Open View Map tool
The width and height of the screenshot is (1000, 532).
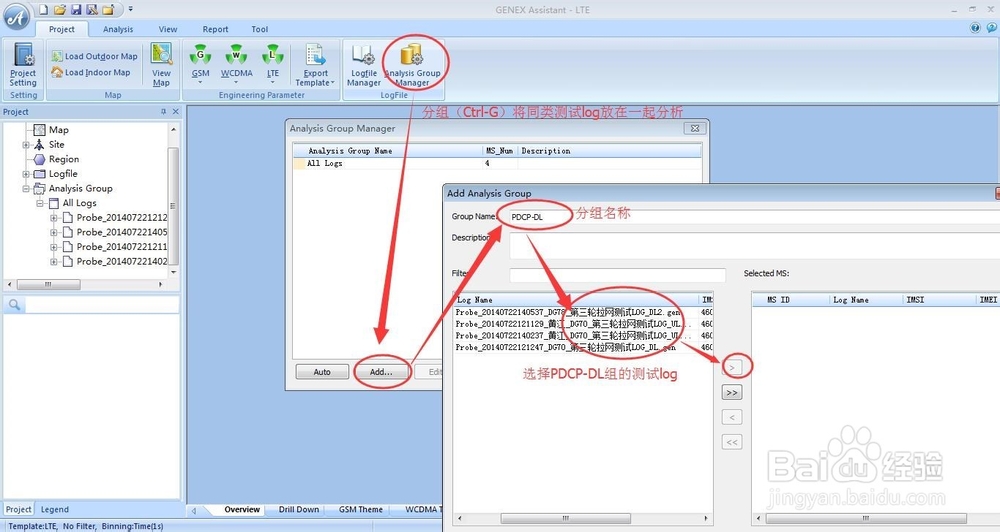(x=161, y=65)
